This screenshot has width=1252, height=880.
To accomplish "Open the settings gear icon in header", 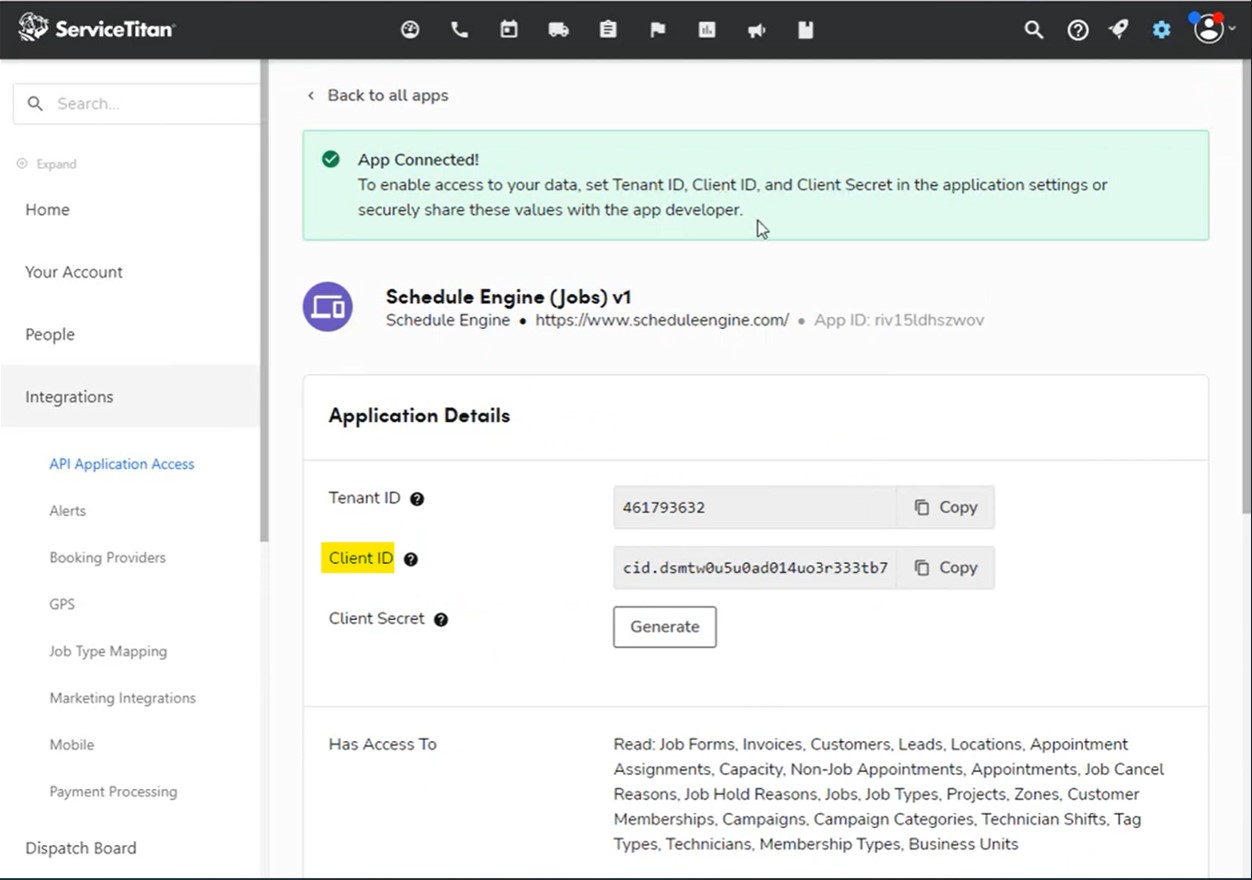I will point(1161,30).
